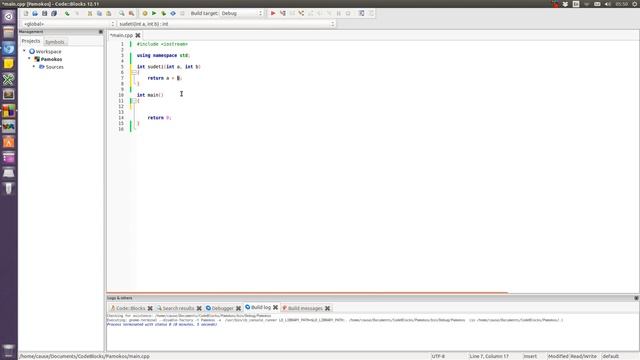Viewport: 640px width, 360px height.
Task: Open Replace using the toolbar icon
Action: tap(131, 13)
